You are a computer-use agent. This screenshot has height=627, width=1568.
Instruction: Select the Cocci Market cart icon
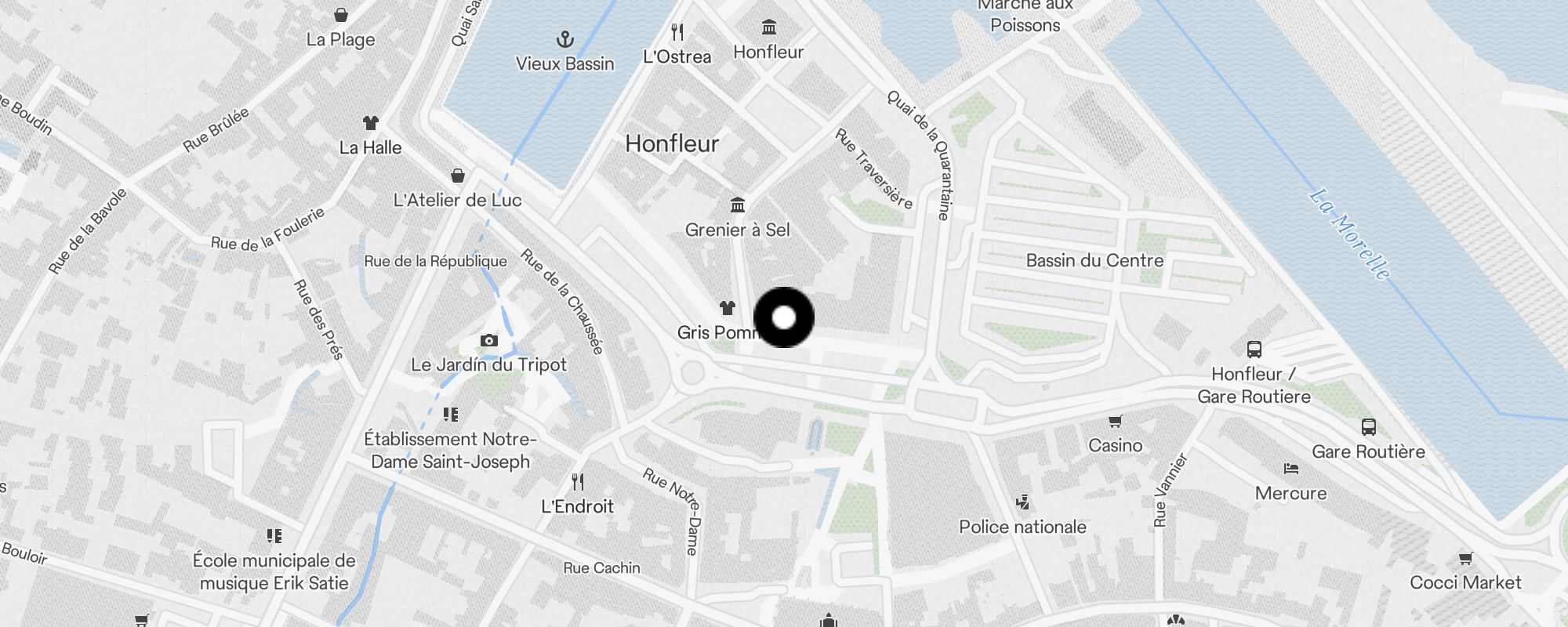[x=1466, y=558]
